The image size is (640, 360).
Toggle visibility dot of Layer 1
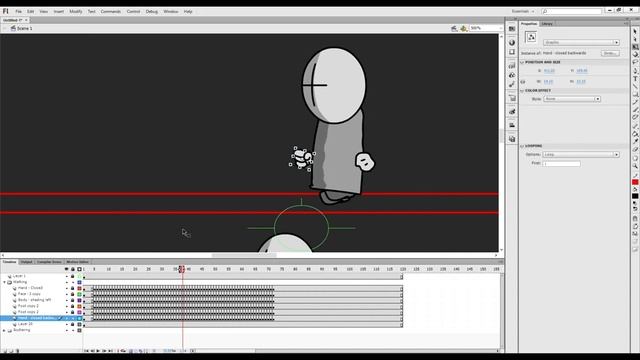pyautogui.click(x=67, y=276)
